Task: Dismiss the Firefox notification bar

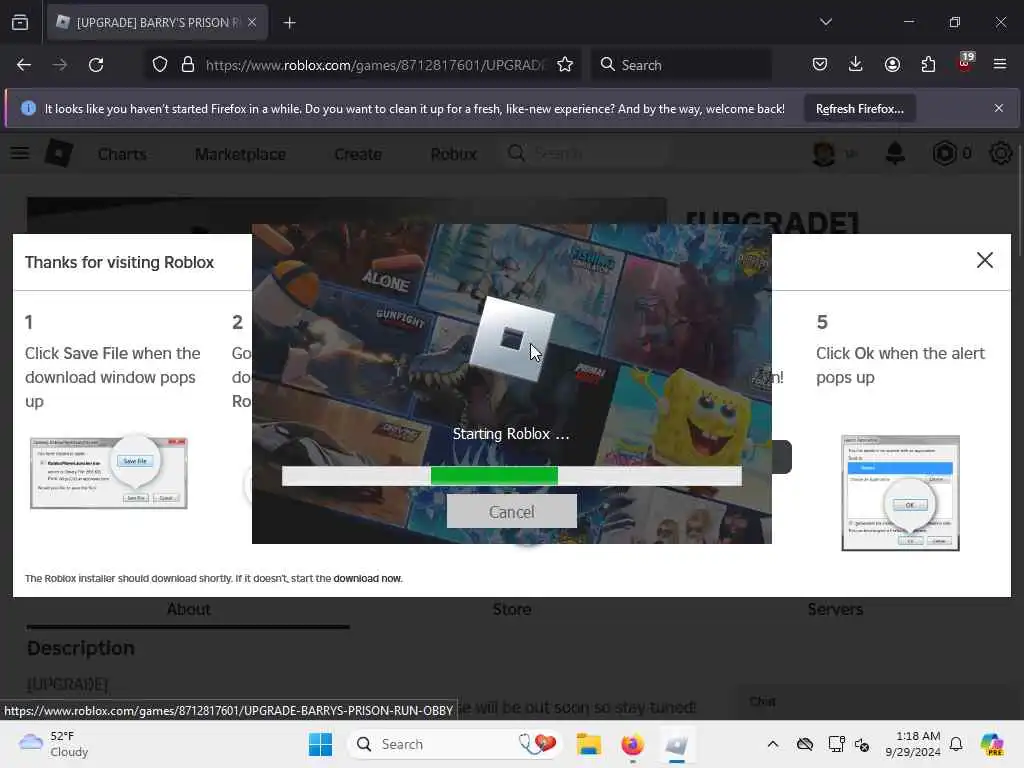Action: point(999,108)
